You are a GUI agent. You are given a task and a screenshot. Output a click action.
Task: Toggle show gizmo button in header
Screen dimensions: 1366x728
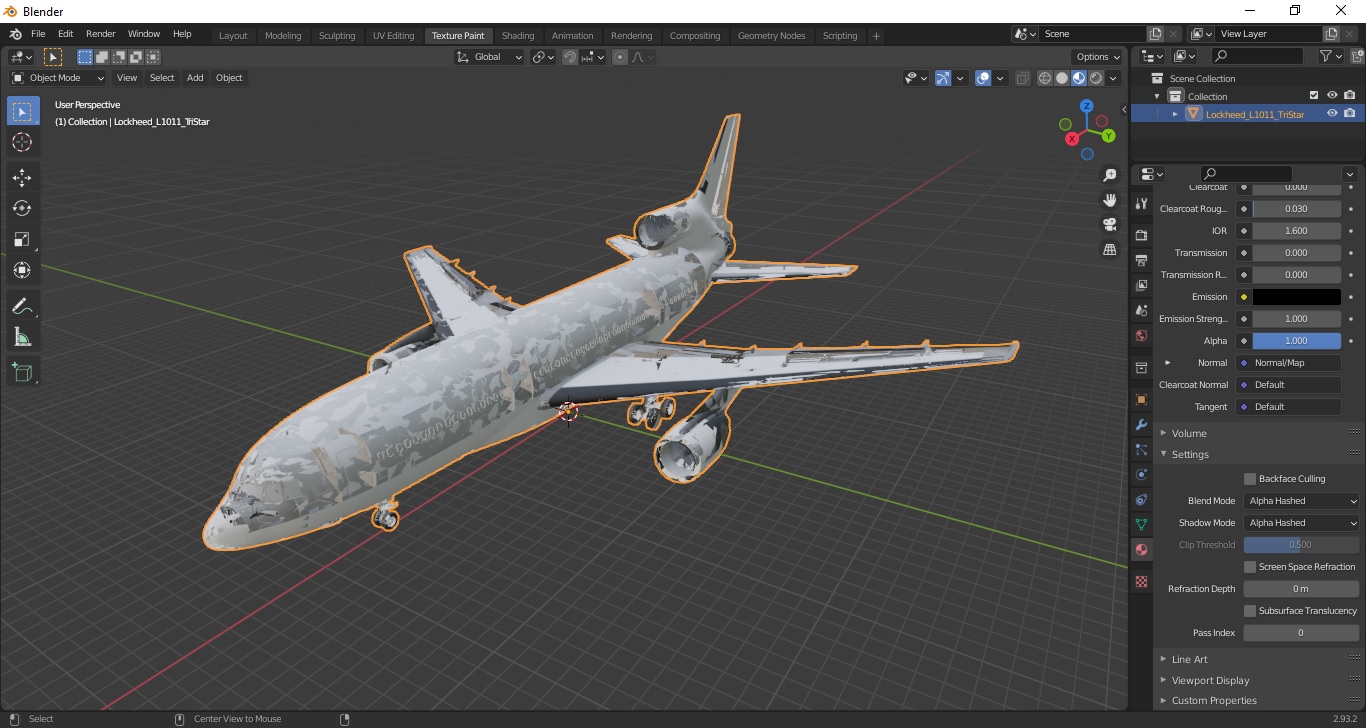coord(943,78)
